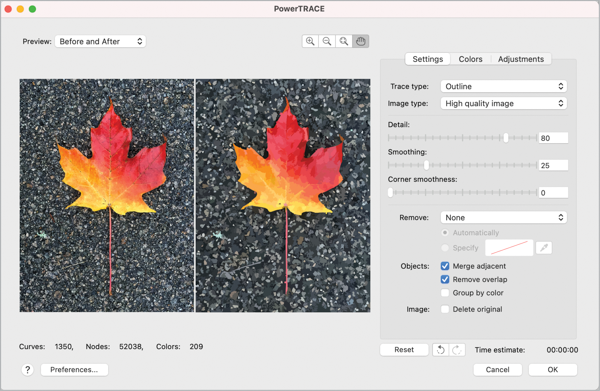Click the original leaf preview image
Screen dimensions: 600x391
[x=107, y=196]
